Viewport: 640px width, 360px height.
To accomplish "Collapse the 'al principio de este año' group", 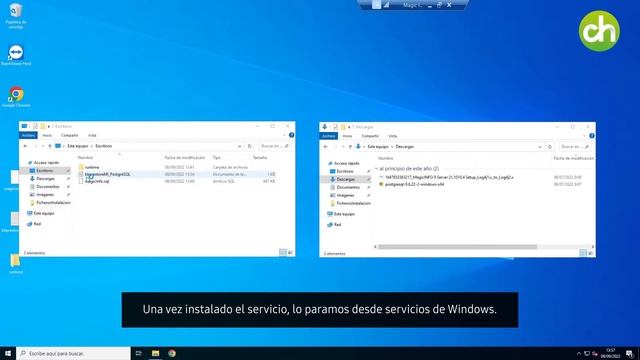I will (x=376, y=169).
